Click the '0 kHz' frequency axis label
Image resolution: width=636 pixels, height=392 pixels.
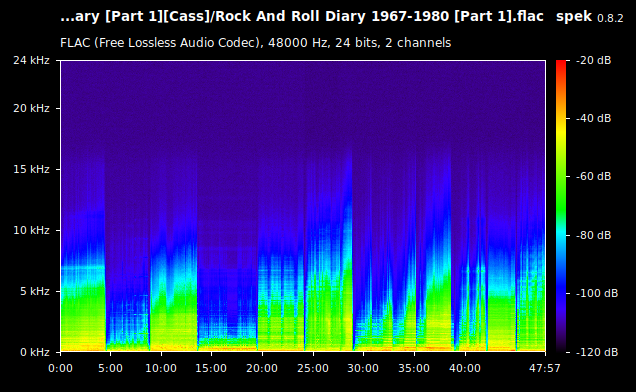click(35, 352)
